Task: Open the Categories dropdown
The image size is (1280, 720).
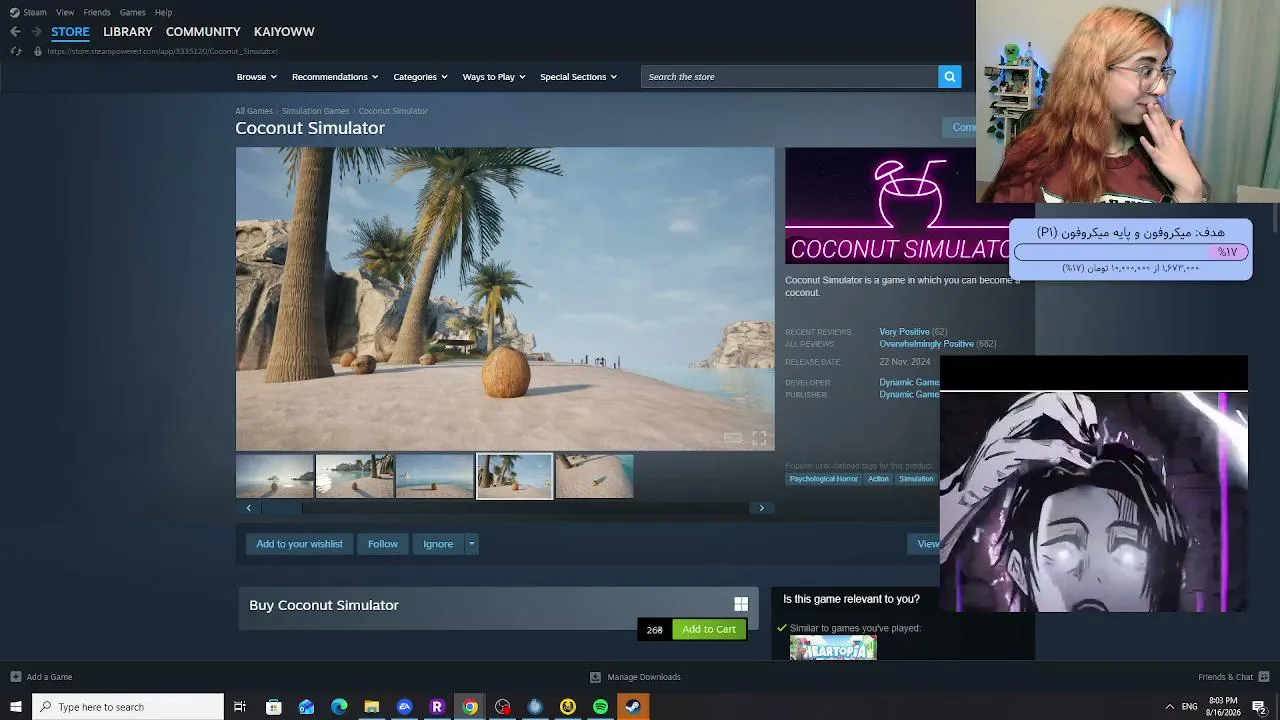Action: click(x=420, y=77)
